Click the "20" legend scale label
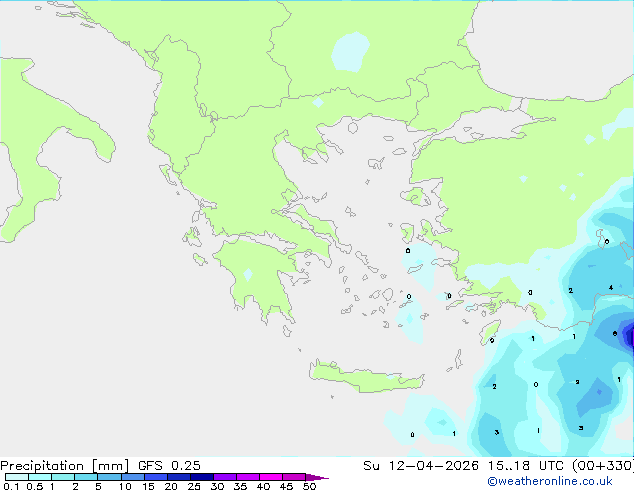 171,486
